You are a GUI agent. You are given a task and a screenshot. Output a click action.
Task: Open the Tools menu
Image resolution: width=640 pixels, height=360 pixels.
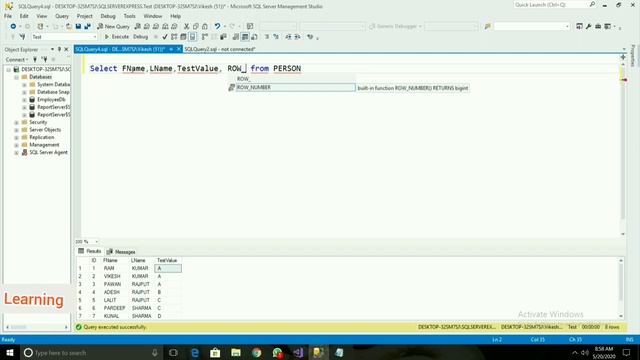click(x=129, y=16)
